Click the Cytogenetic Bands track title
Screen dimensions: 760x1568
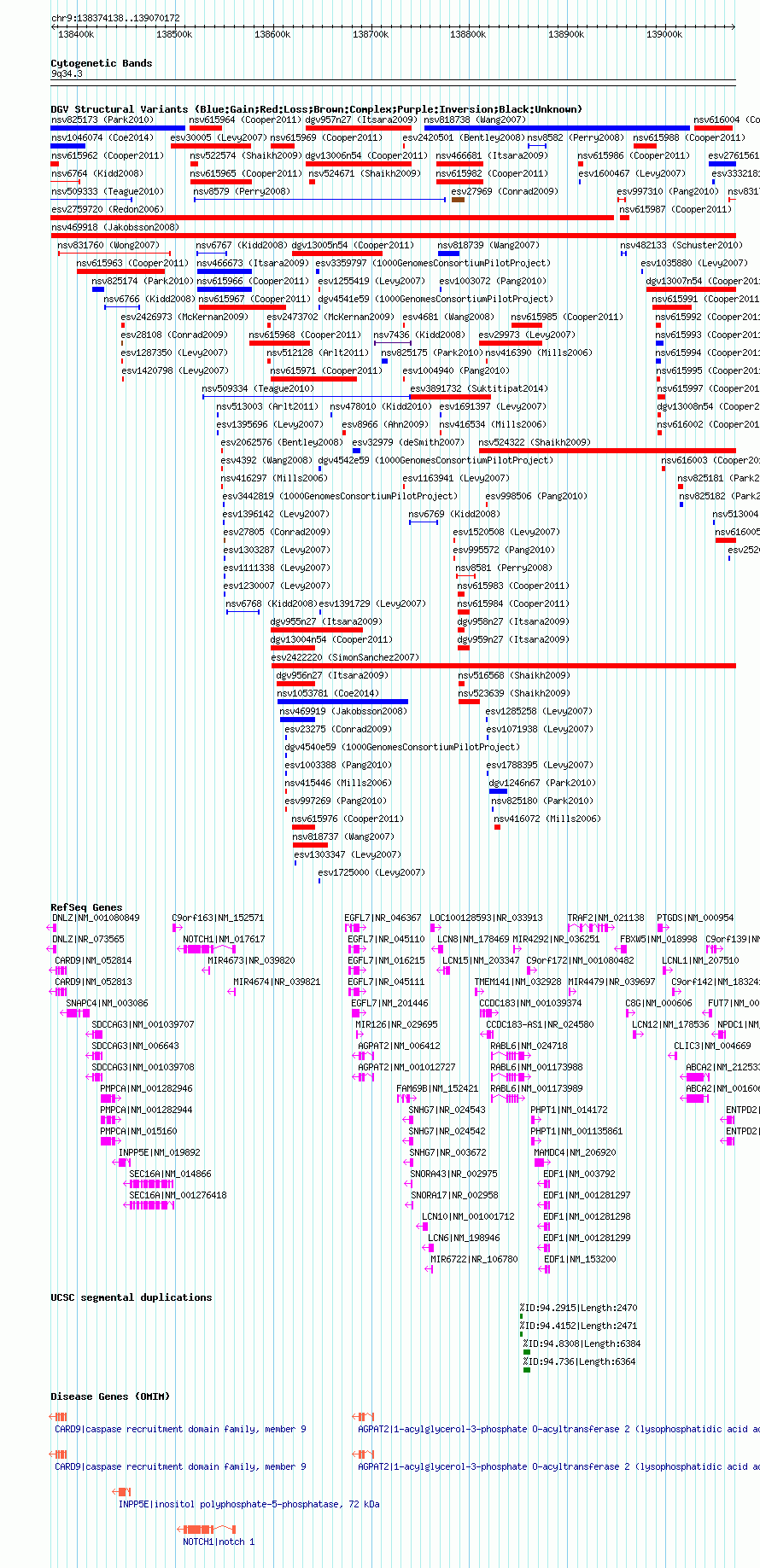pos(101,63)
